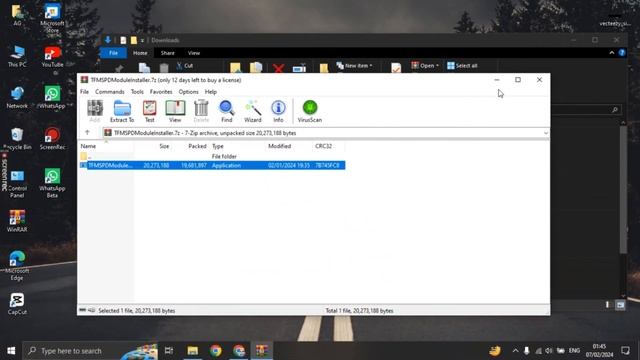
Task: Open Control Panel desktop icon
Action: (x=17, y=184)
